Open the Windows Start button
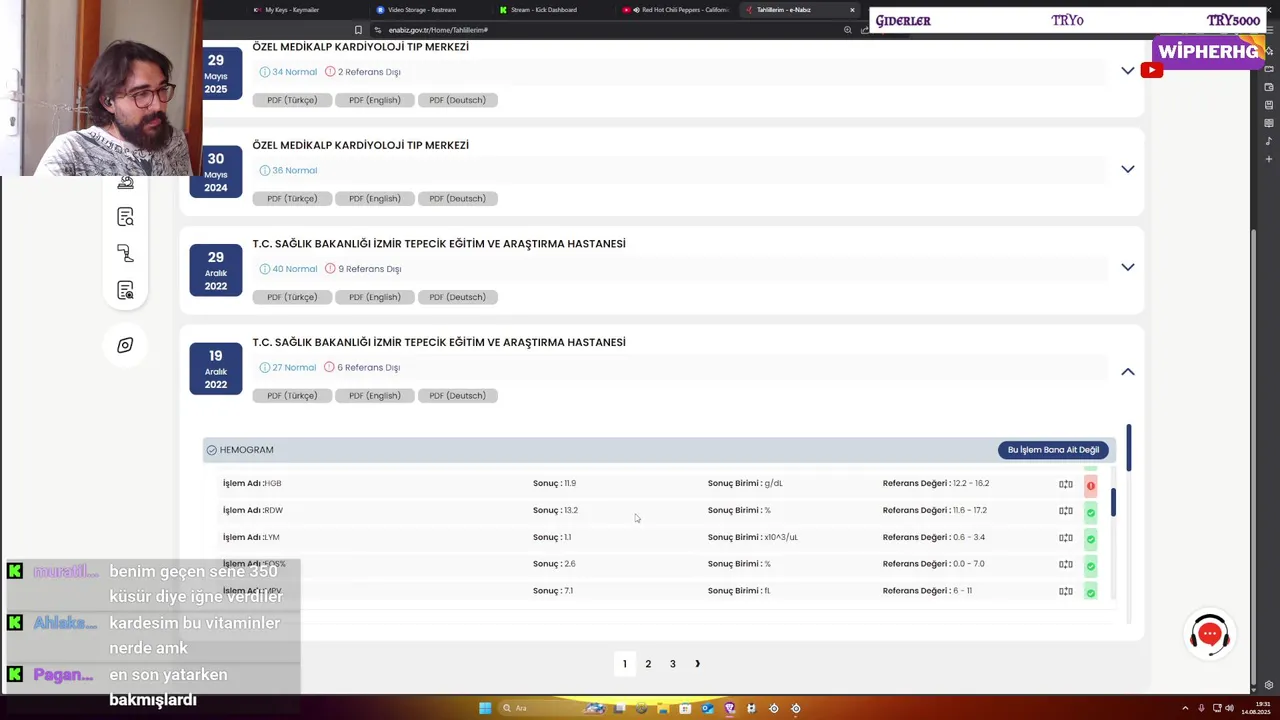 point(485,708)
